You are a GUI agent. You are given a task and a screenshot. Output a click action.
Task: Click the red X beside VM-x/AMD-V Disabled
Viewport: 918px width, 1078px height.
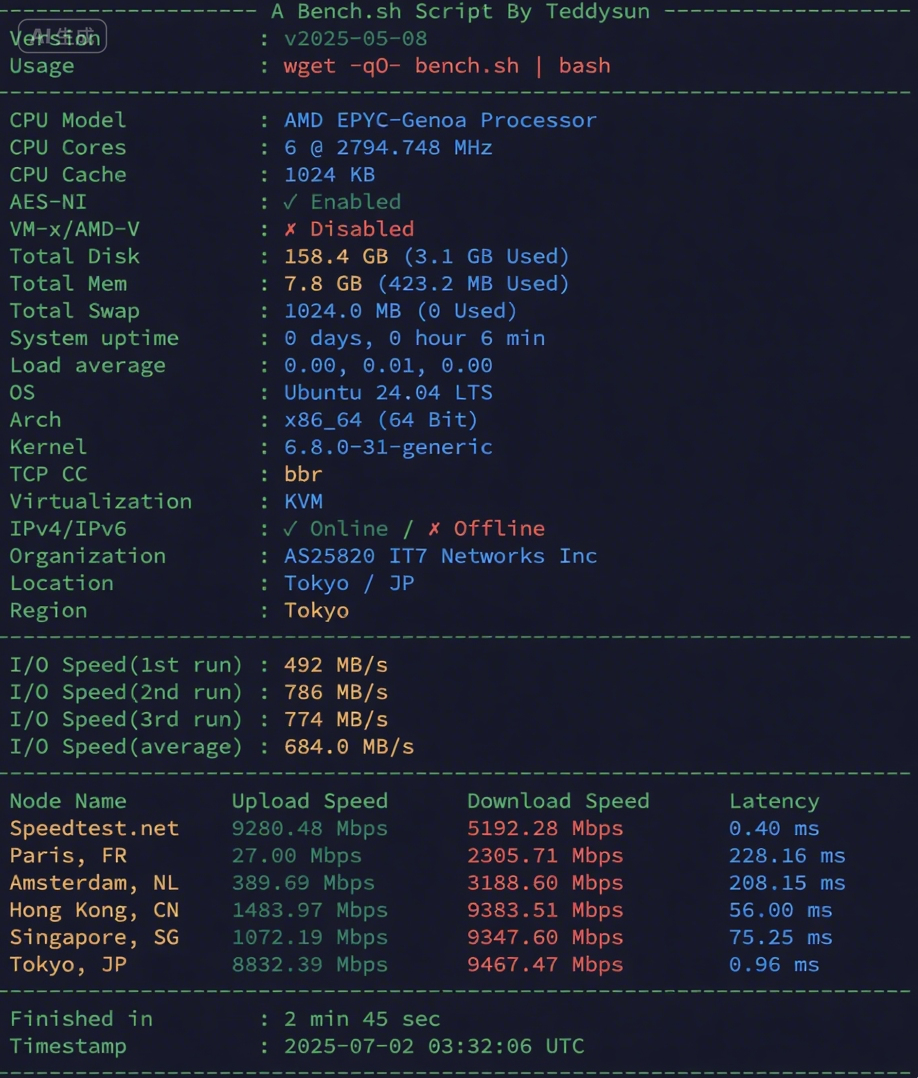pyautogui.click(x=291, y=229)
